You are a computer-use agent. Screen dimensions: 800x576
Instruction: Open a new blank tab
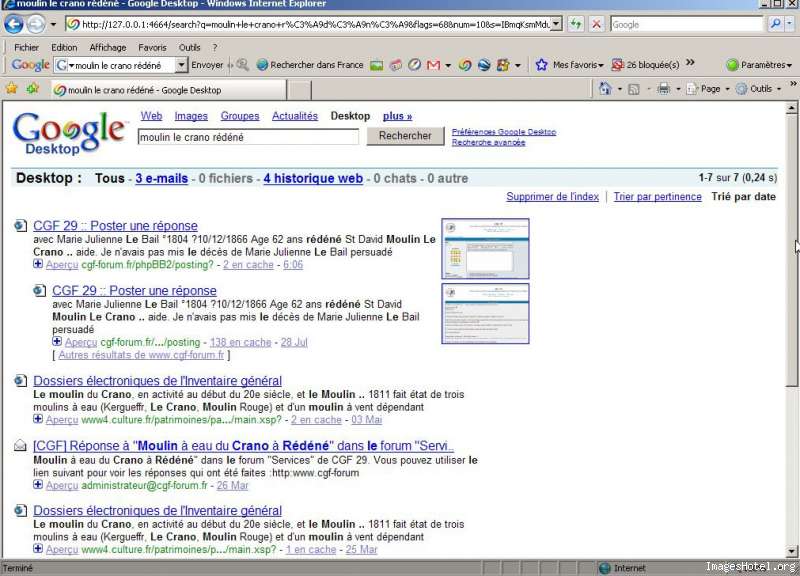299,91
